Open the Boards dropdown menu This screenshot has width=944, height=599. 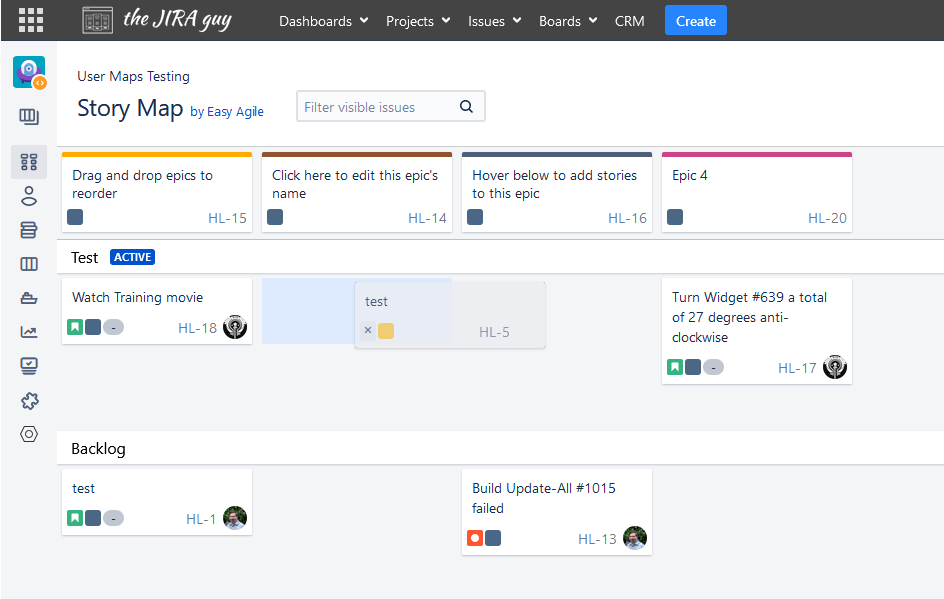tap(567, 21)
